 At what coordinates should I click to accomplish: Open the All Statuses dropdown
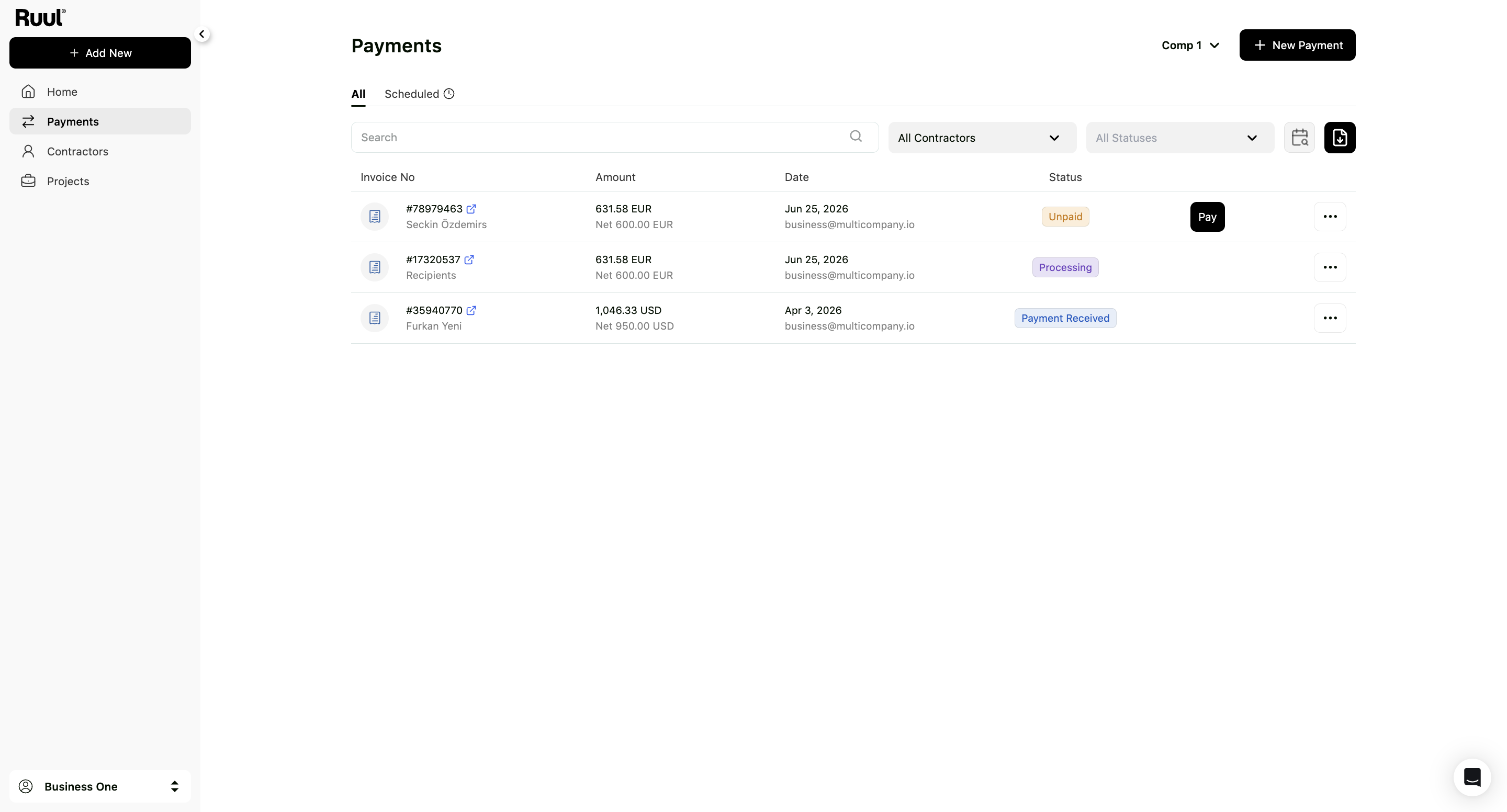click(x=1180, y=138)
